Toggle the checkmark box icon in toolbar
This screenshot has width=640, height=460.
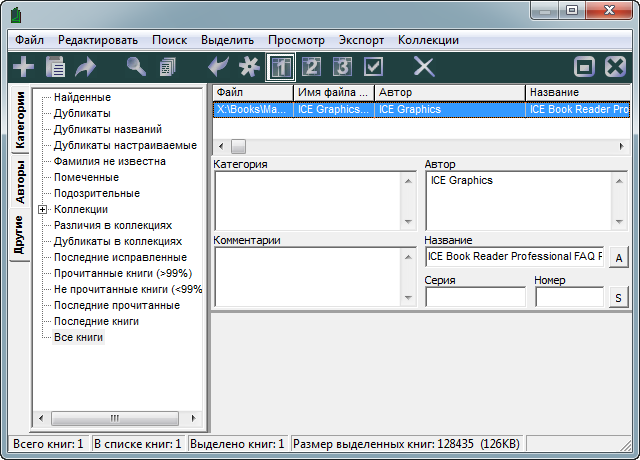pyautogui.click(x=374, y=67)
